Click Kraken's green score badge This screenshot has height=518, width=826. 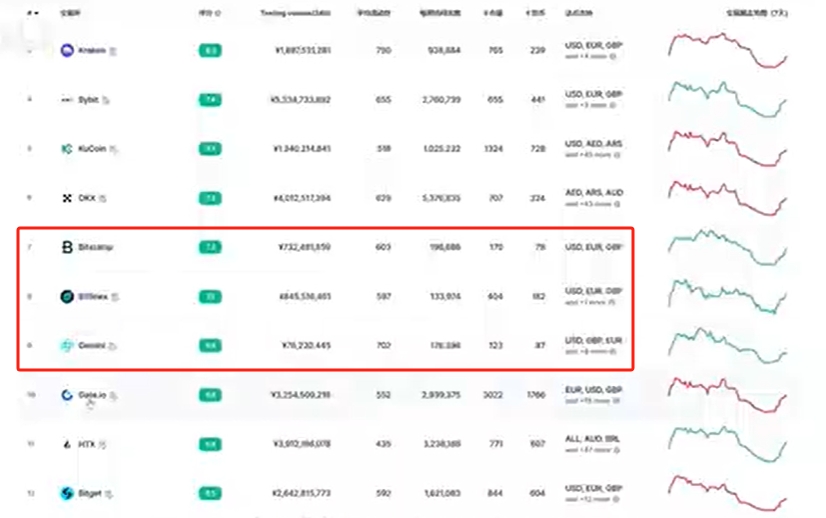click(x=210, y=51)
